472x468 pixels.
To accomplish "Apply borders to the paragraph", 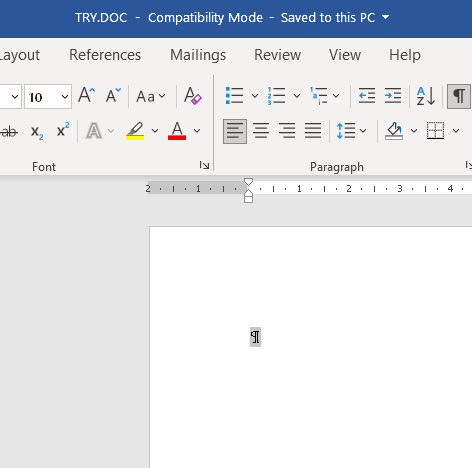I will click(435, 131).
